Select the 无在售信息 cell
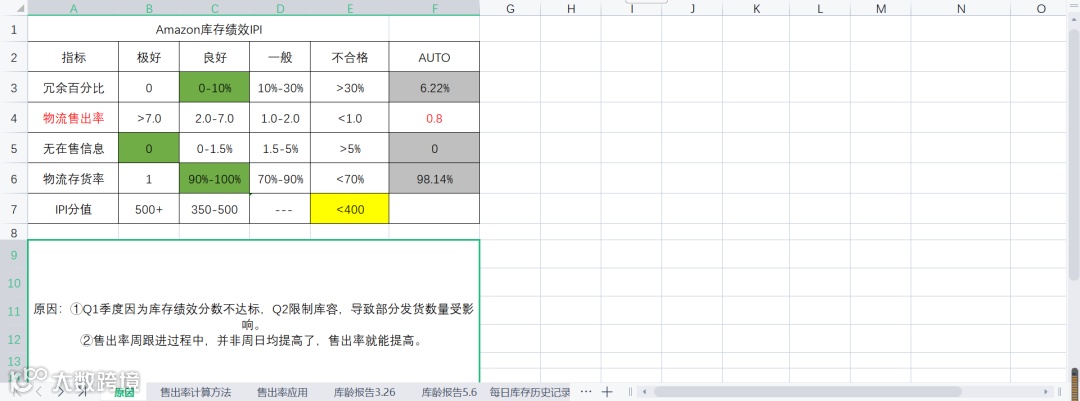 coord(73,149)
